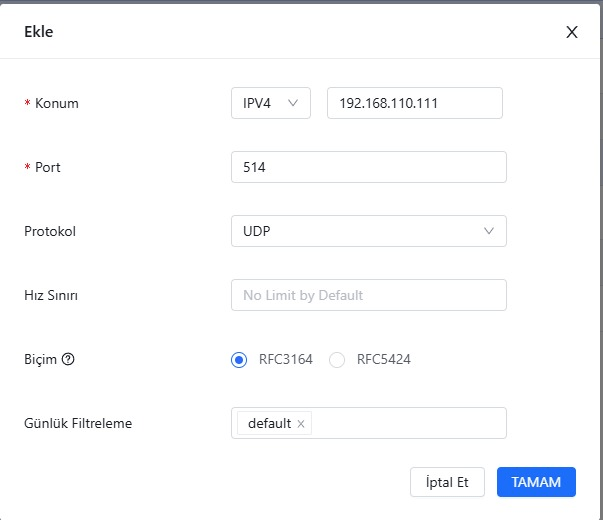Confirm with the TAMAM button
The image size is (603, 520).
pos(536,481)
